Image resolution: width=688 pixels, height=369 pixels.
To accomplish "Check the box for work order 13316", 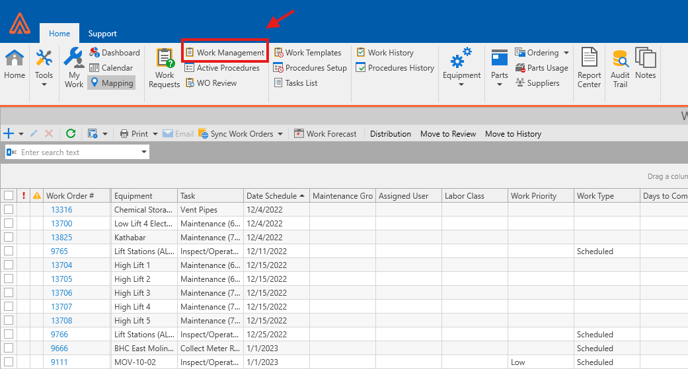I will [8, 210].
